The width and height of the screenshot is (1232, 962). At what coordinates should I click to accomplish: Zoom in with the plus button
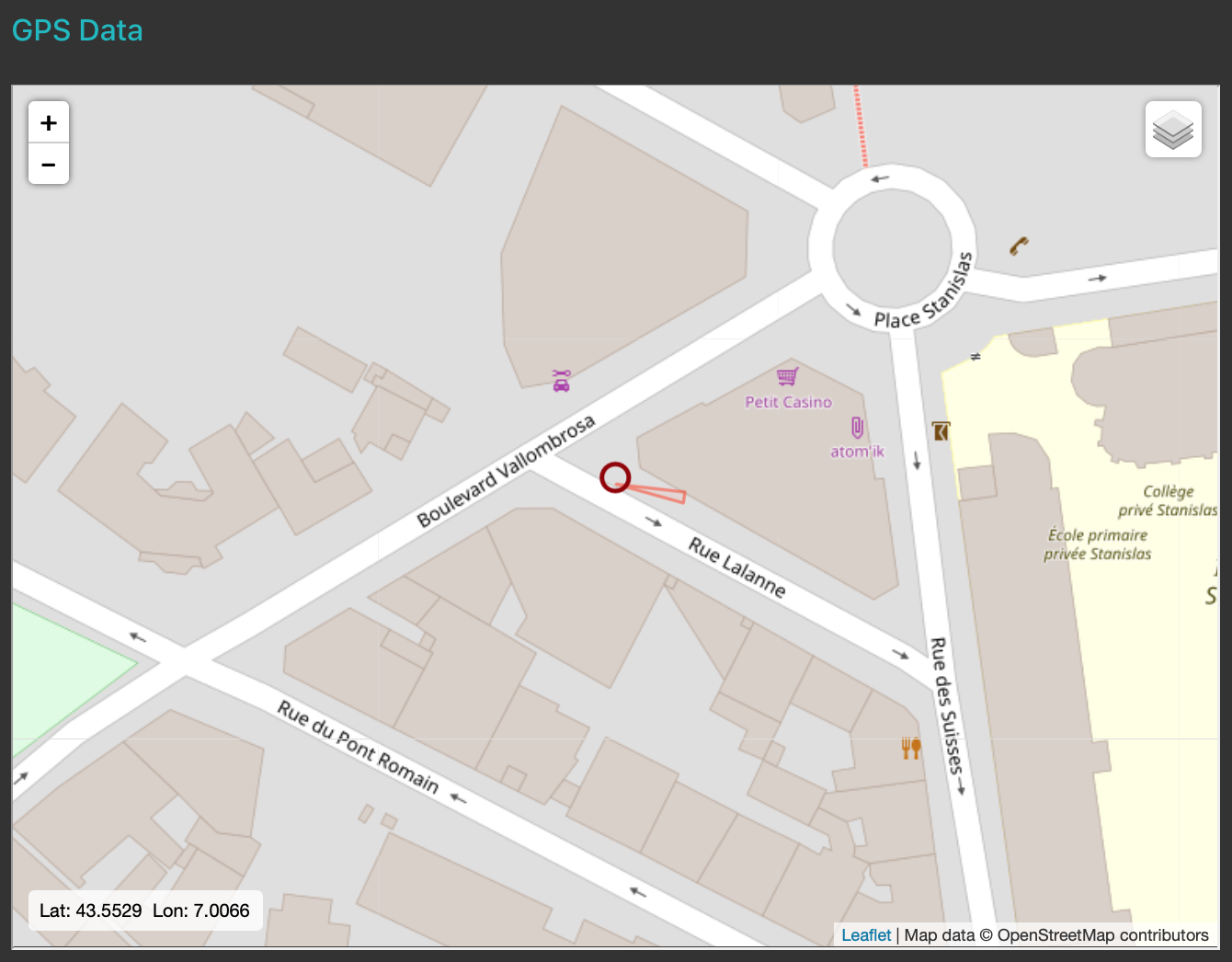(x=49, y=122)
